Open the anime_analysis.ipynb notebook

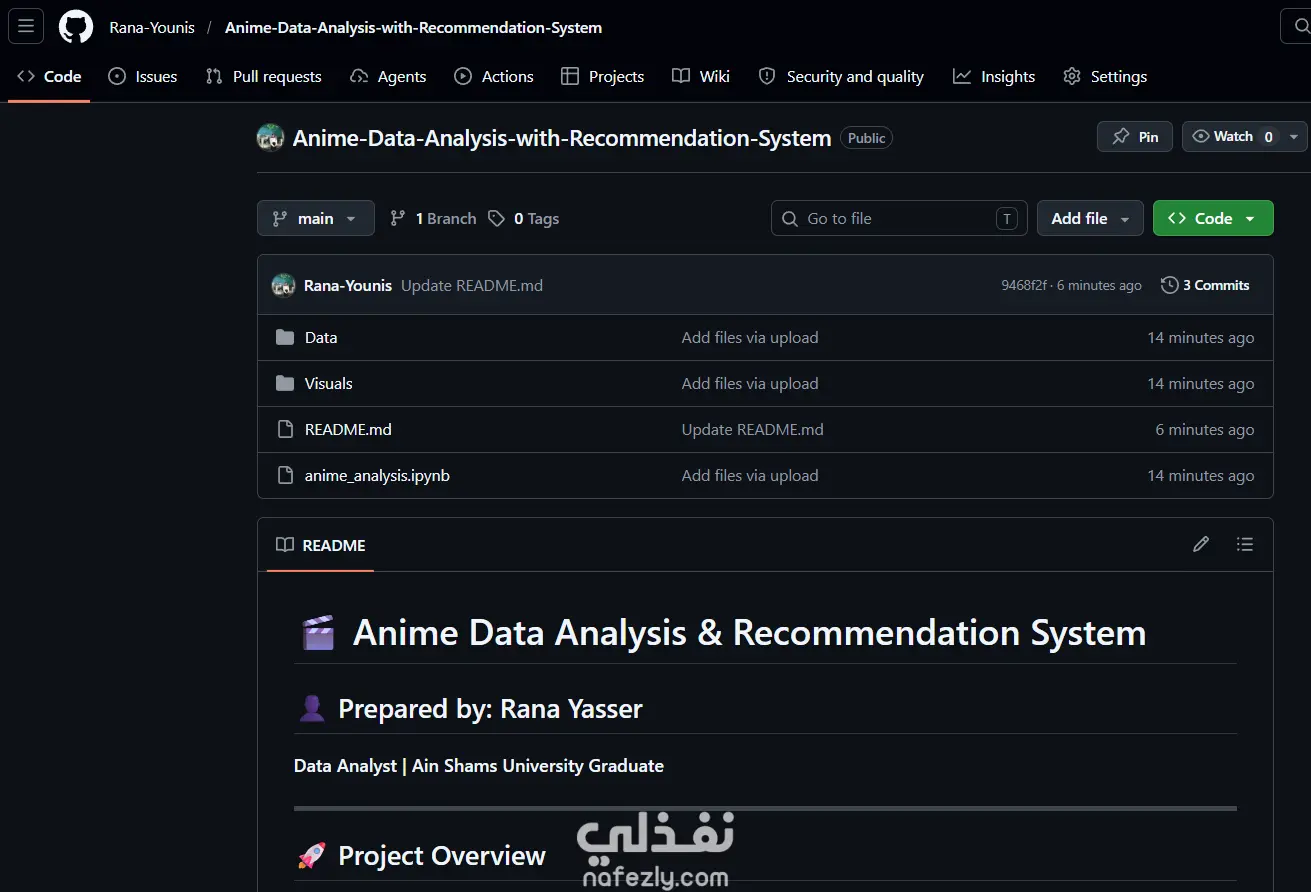tap(377, 476)
